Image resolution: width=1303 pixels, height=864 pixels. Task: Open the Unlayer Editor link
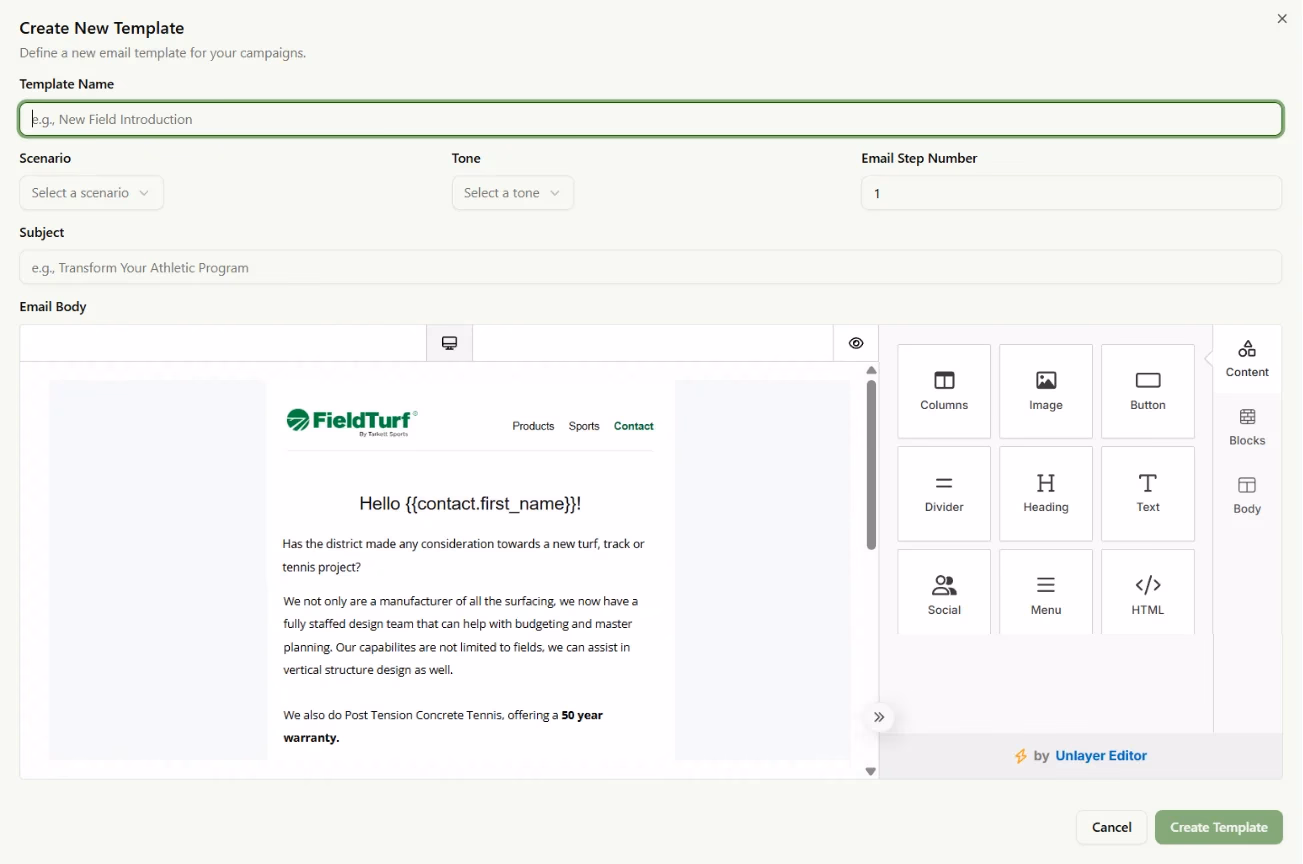coord(1101,756)
